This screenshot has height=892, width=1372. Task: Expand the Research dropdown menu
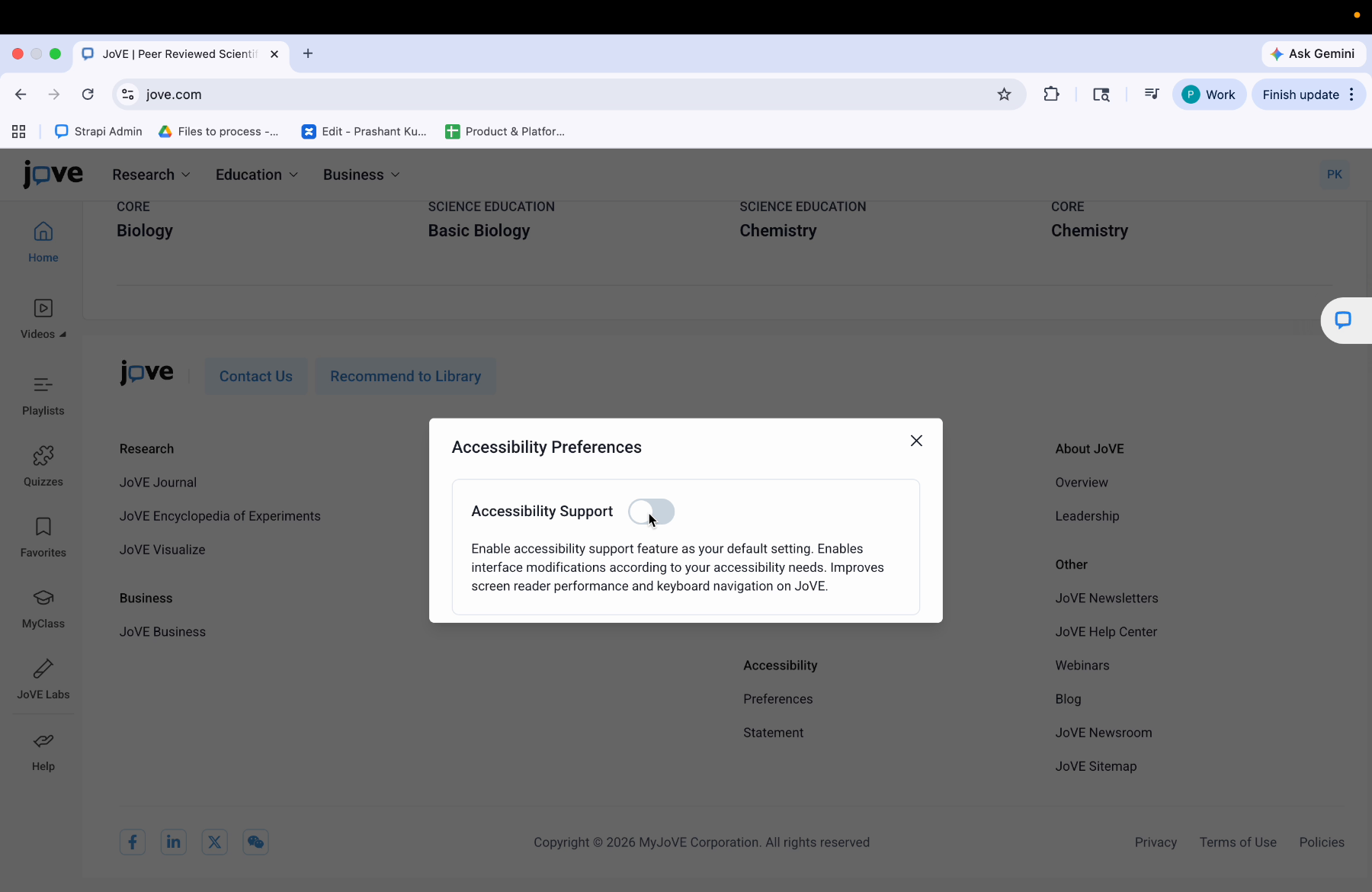click(151, 175)
